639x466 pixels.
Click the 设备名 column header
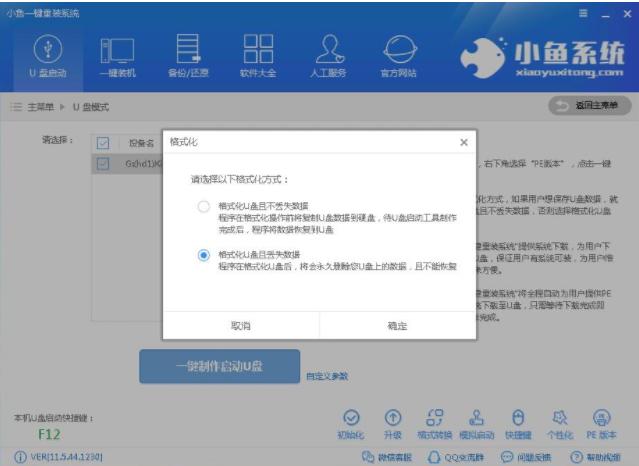[141, 143]
